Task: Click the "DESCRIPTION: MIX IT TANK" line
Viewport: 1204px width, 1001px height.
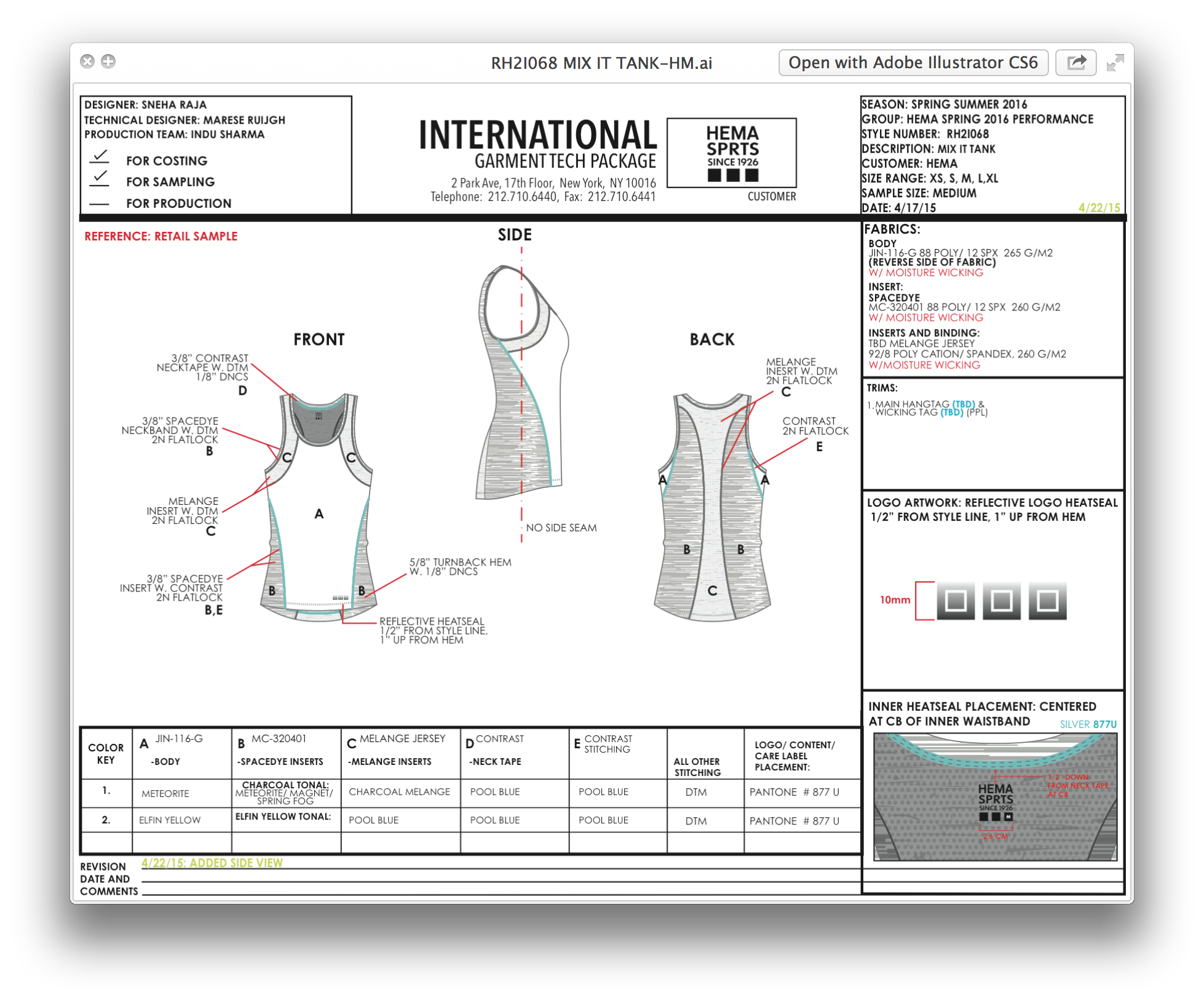Action: pos(928,149)
